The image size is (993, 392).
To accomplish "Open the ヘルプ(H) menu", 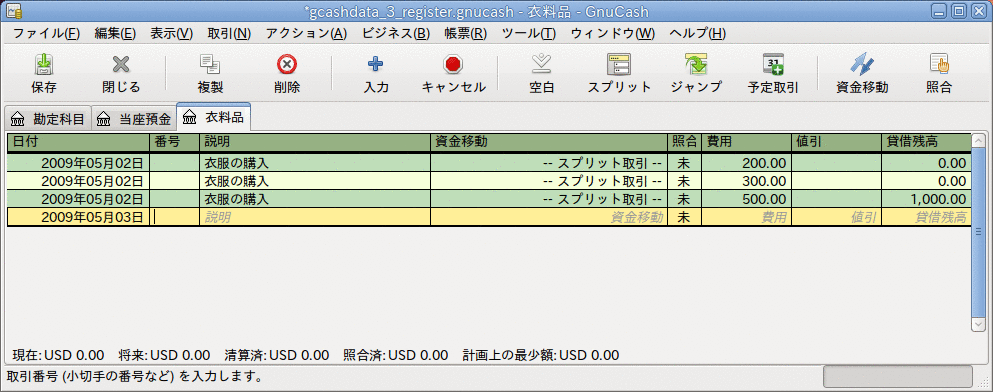I will [697, 34].
